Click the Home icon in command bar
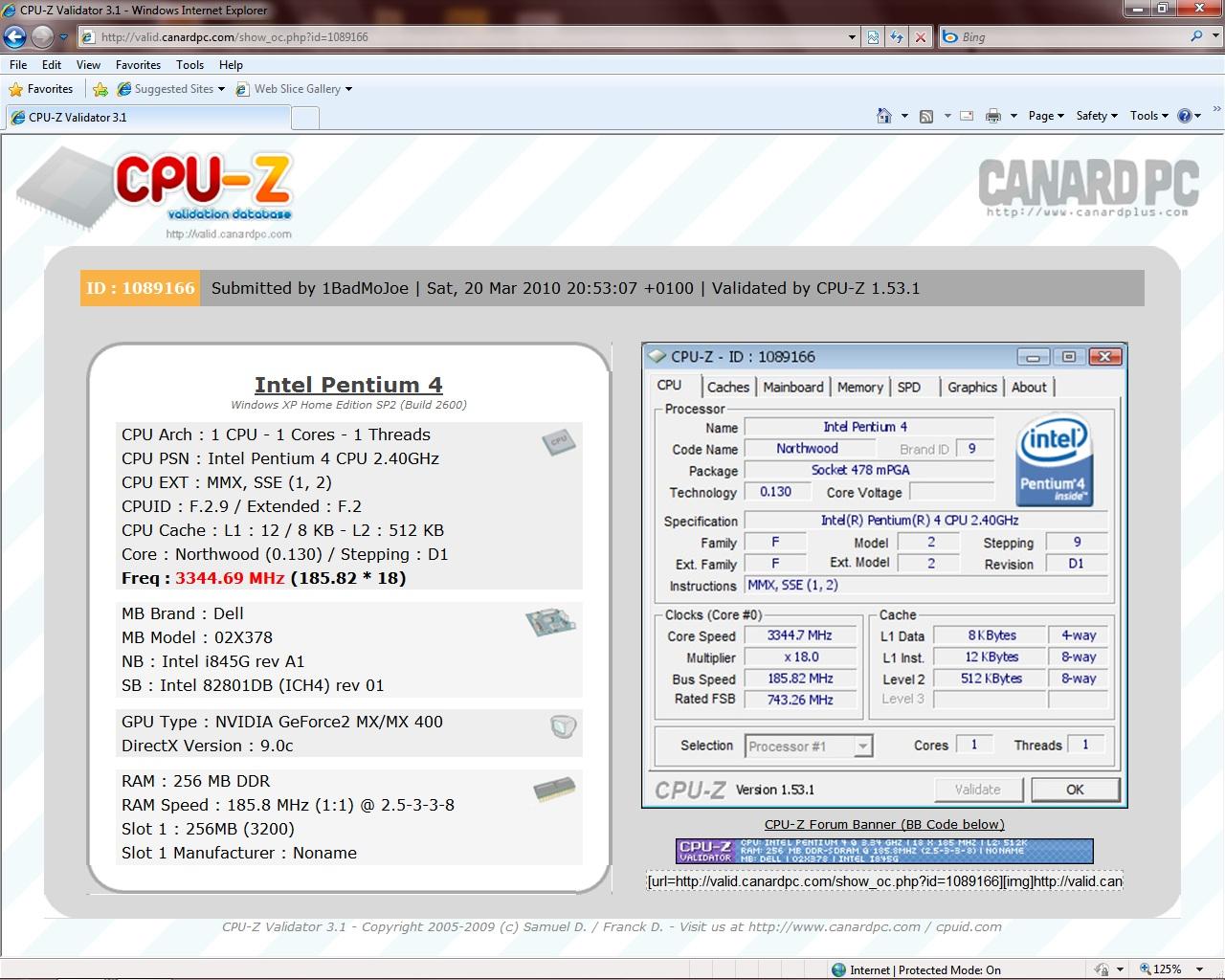The height and width of the screenshot is (980, 1225). point(884,116)
